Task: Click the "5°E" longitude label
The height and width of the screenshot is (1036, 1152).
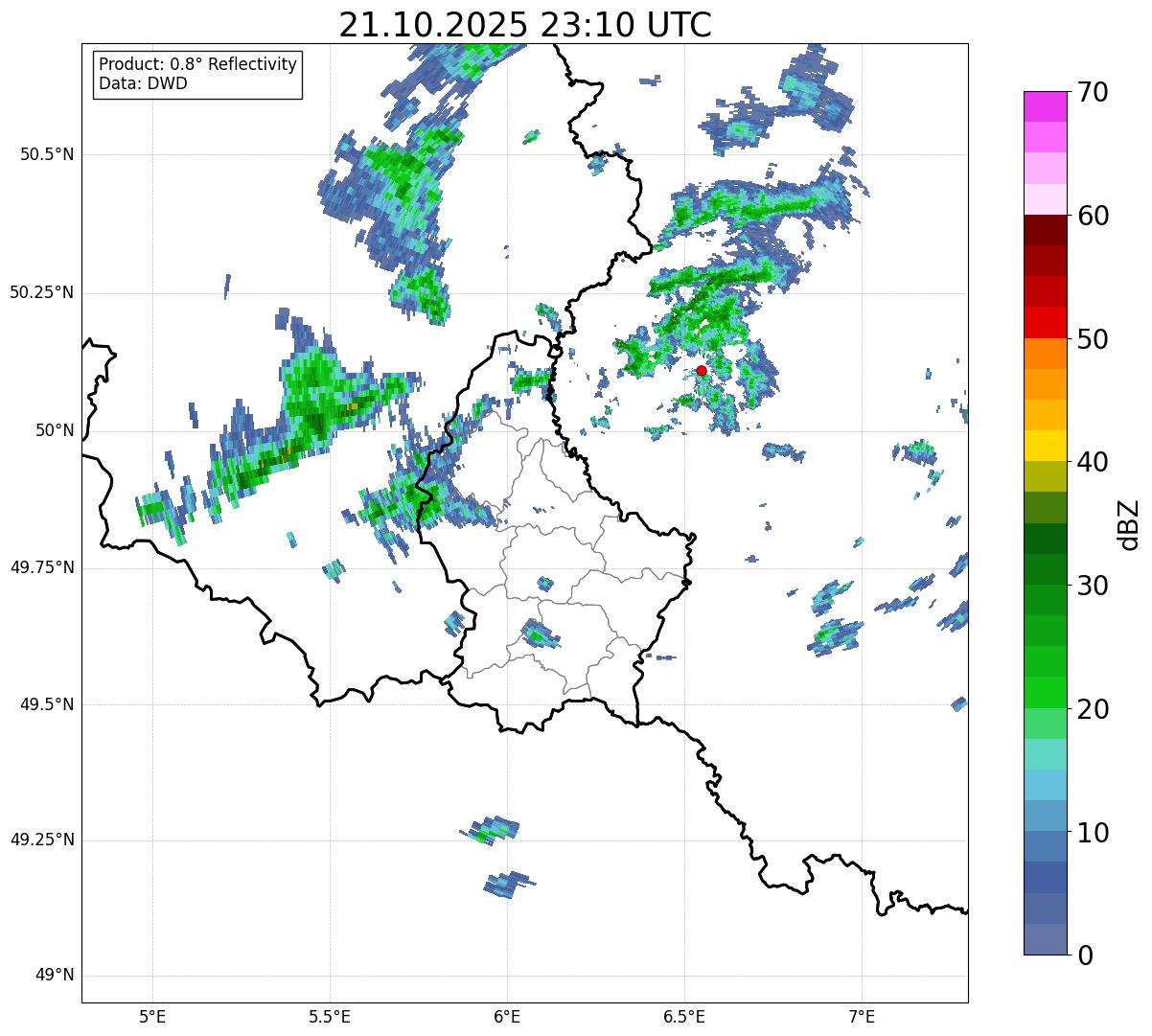Action: pyautogui.click(x=152, y=1017)
